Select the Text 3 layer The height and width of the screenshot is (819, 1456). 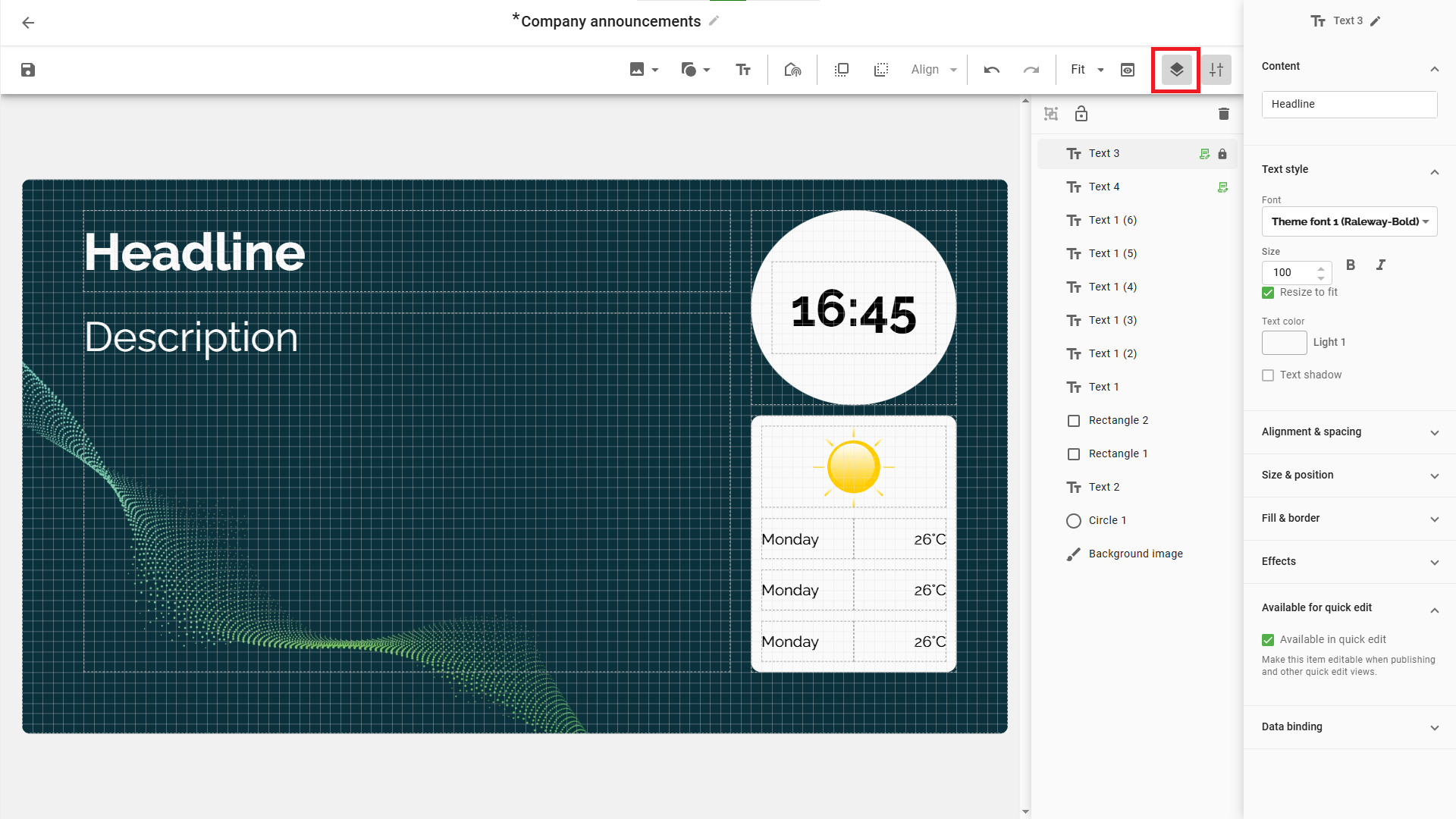coord(1137,154)
